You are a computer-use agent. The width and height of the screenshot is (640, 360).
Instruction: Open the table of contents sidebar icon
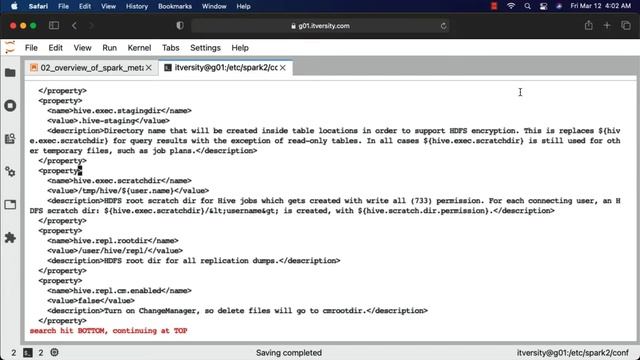[10, 138]
